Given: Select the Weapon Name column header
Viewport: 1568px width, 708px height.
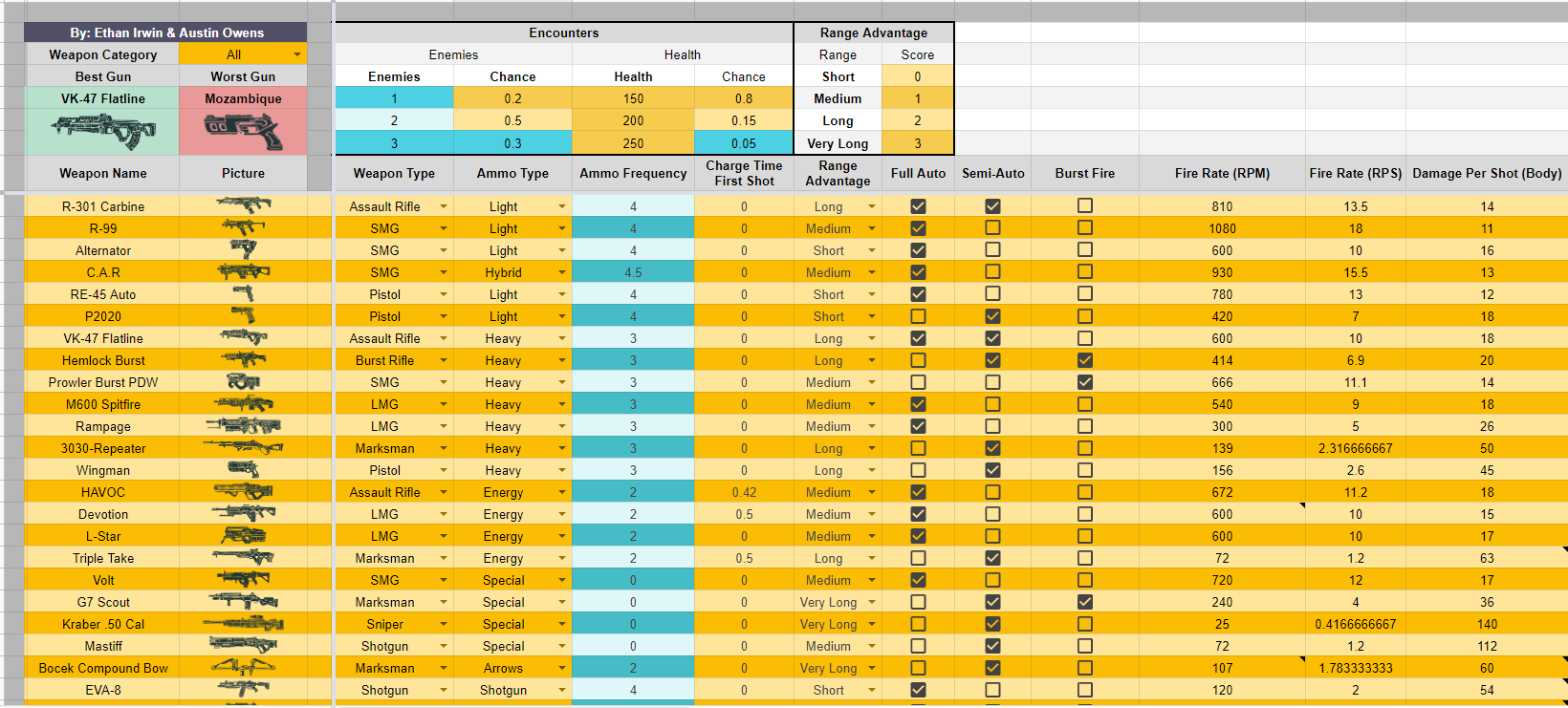Looking at the screenshot, I should (x=103, y=173).
